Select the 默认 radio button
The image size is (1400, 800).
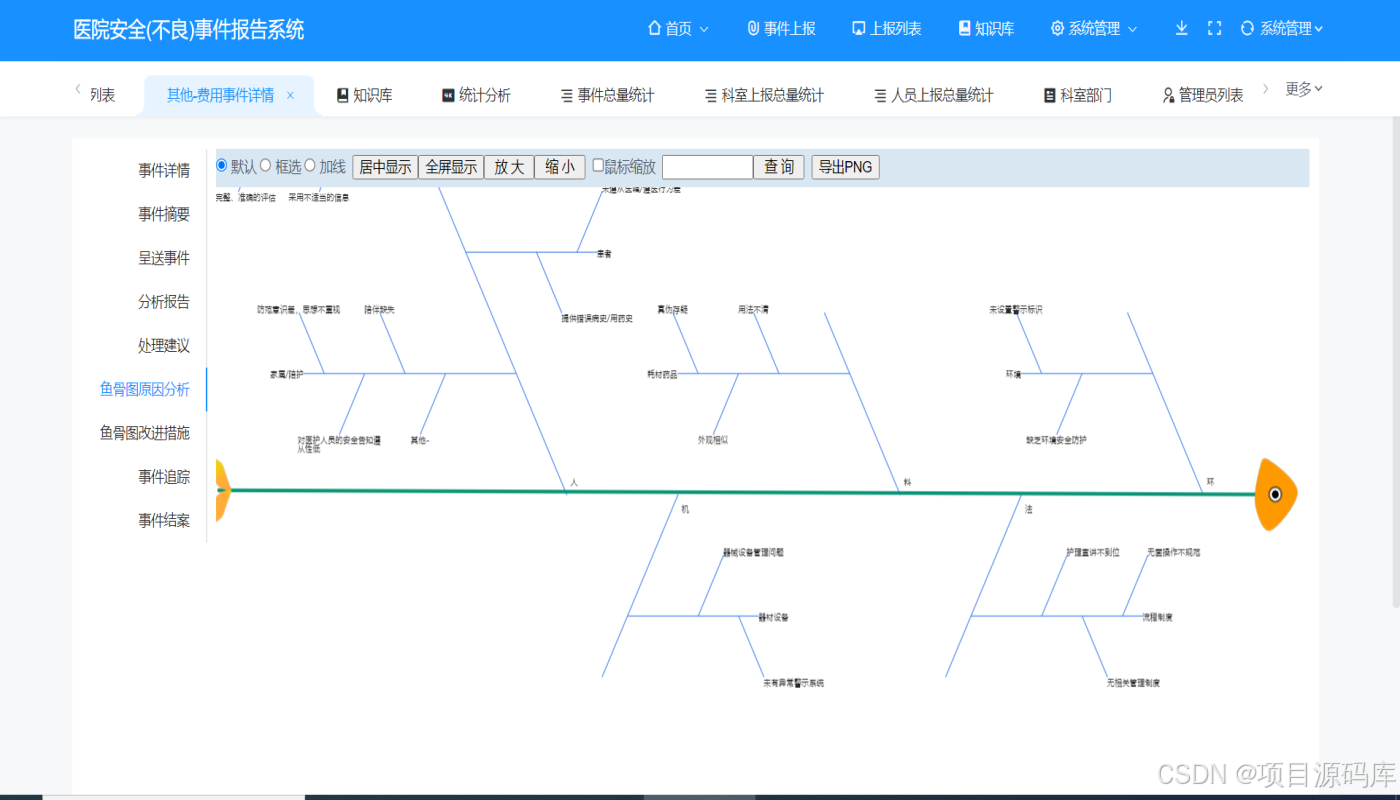[222, 165]
